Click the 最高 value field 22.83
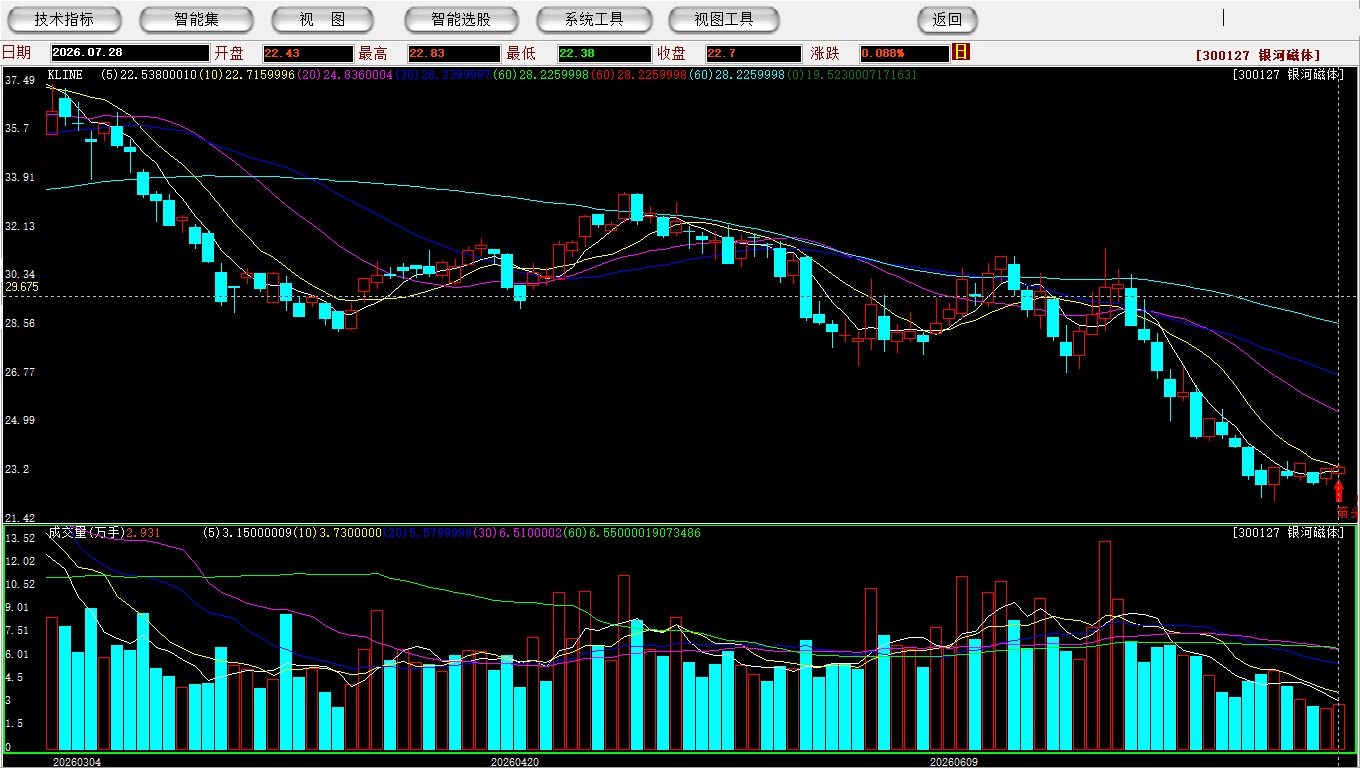This screenshot has width=1360, height=768. coord(454,53)
